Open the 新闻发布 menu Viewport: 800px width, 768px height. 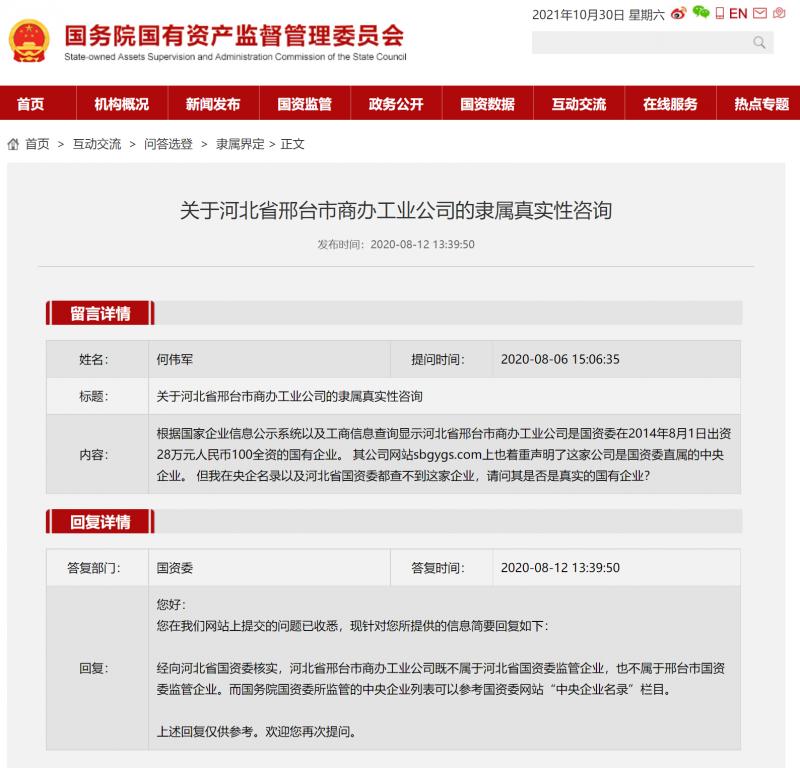[x=212, y=104]
